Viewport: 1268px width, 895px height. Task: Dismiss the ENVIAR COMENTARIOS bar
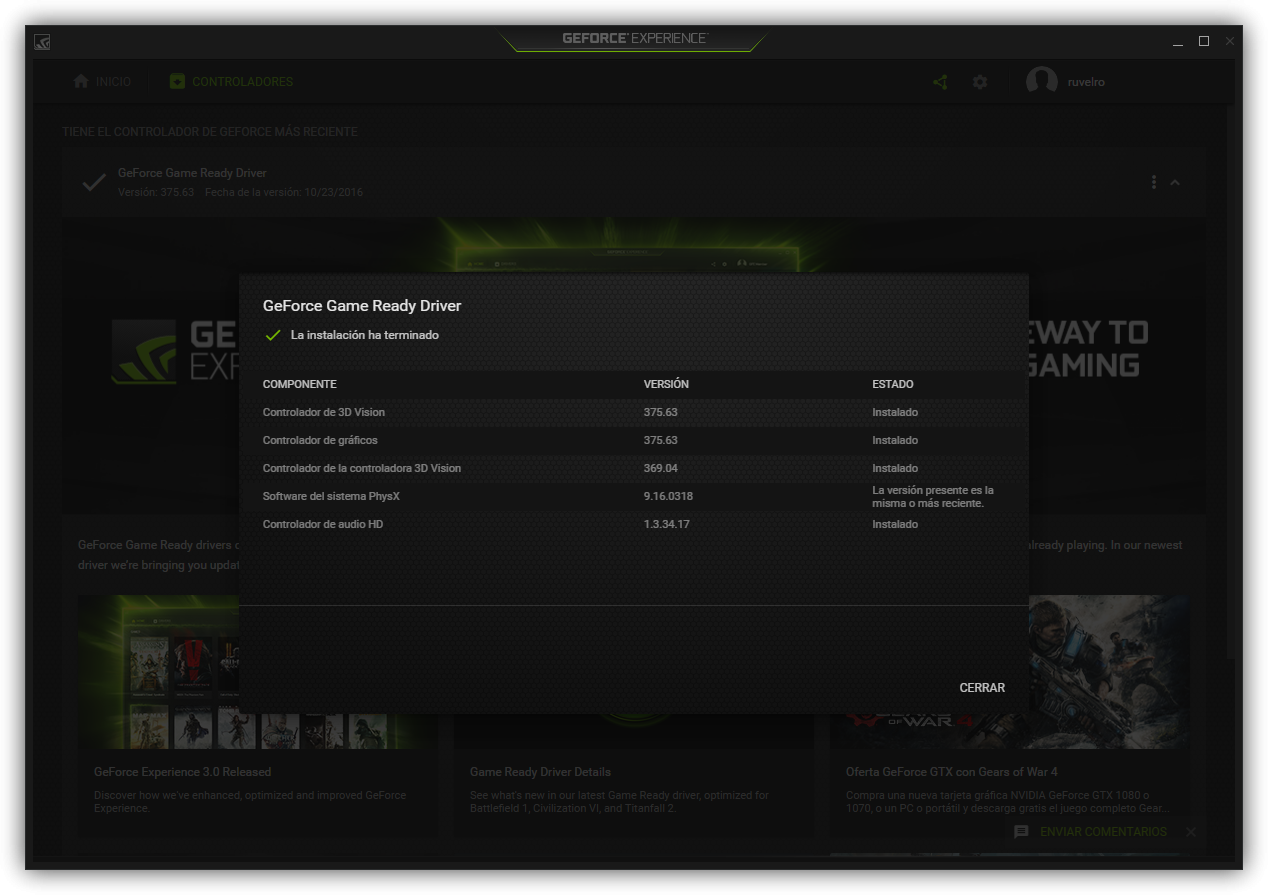tap(1190, 832)
